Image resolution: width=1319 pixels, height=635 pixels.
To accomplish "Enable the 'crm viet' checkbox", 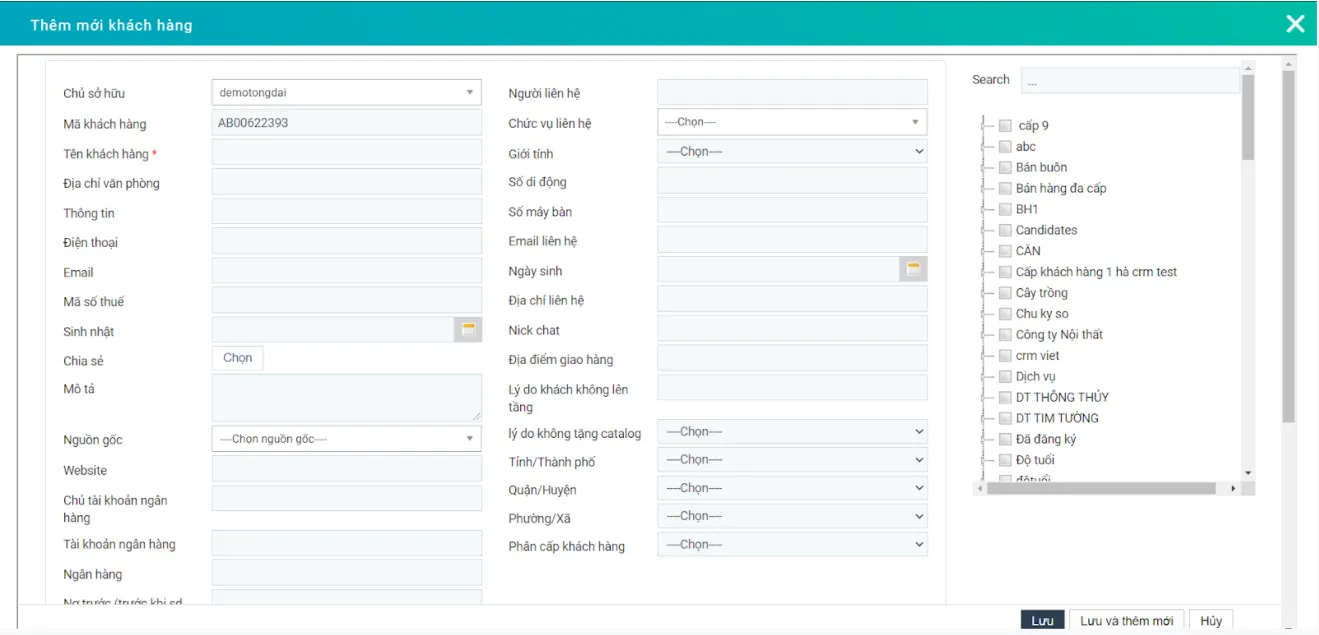I will pyautogui.click(x=1005, y=356).
